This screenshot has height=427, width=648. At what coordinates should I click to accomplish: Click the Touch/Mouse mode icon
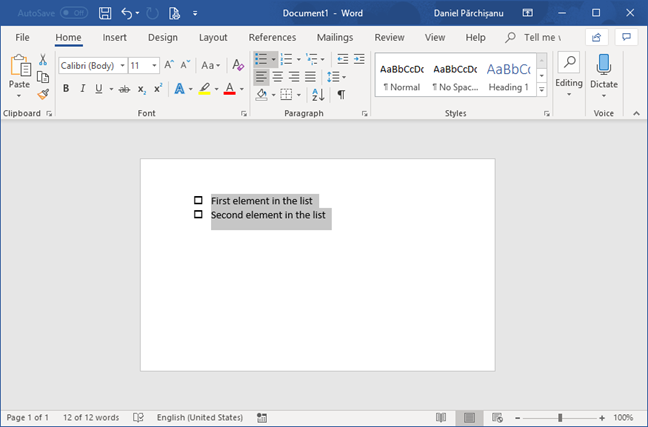tap(174, 13)
